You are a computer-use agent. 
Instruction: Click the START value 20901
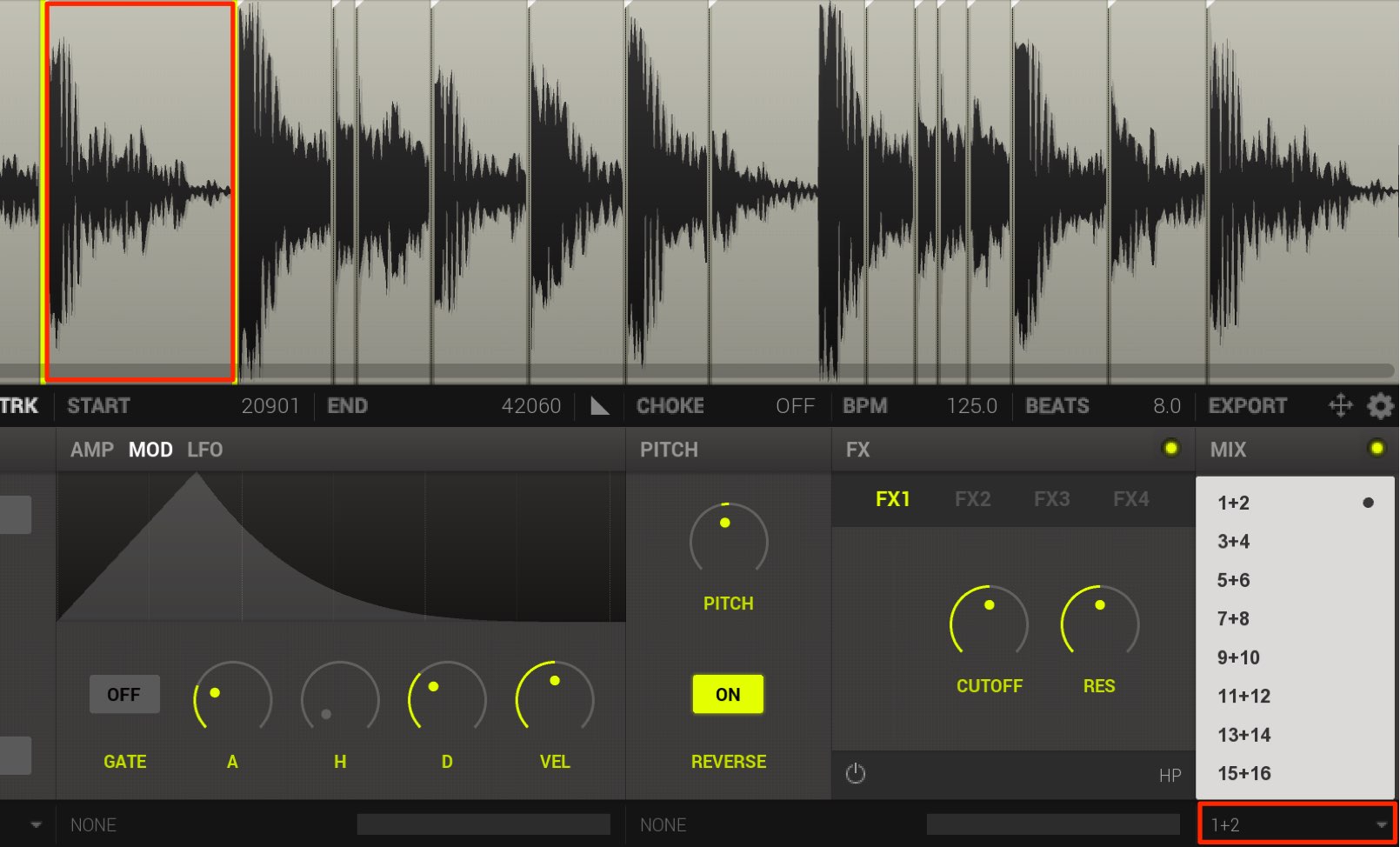270,406
